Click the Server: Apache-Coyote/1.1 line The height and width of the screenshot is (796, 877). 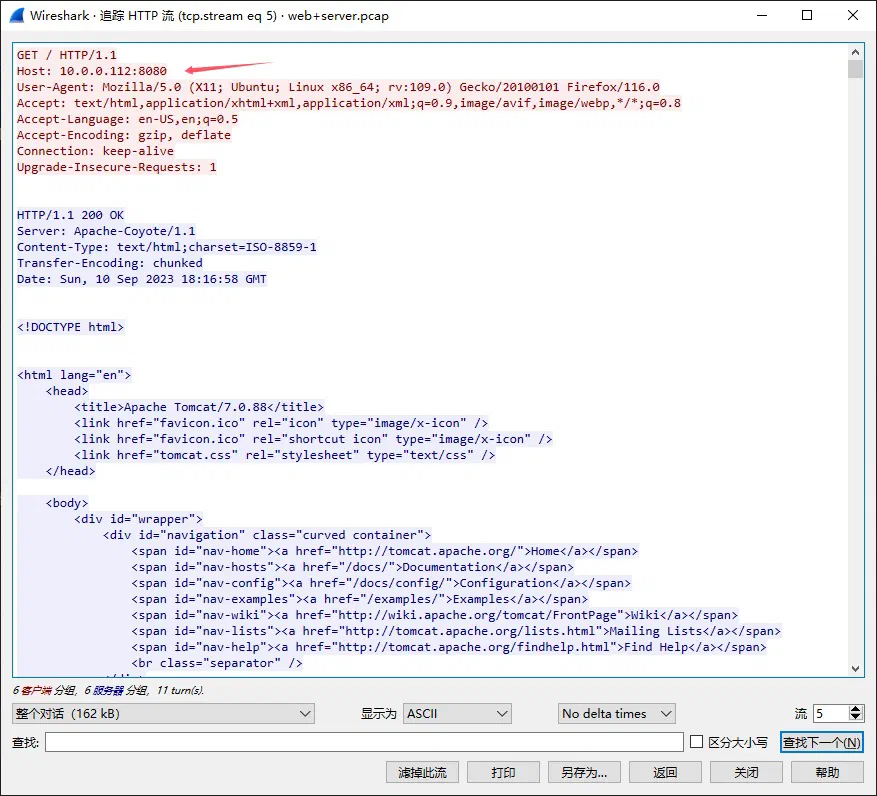pyautogui.click(x=106, y=231)
